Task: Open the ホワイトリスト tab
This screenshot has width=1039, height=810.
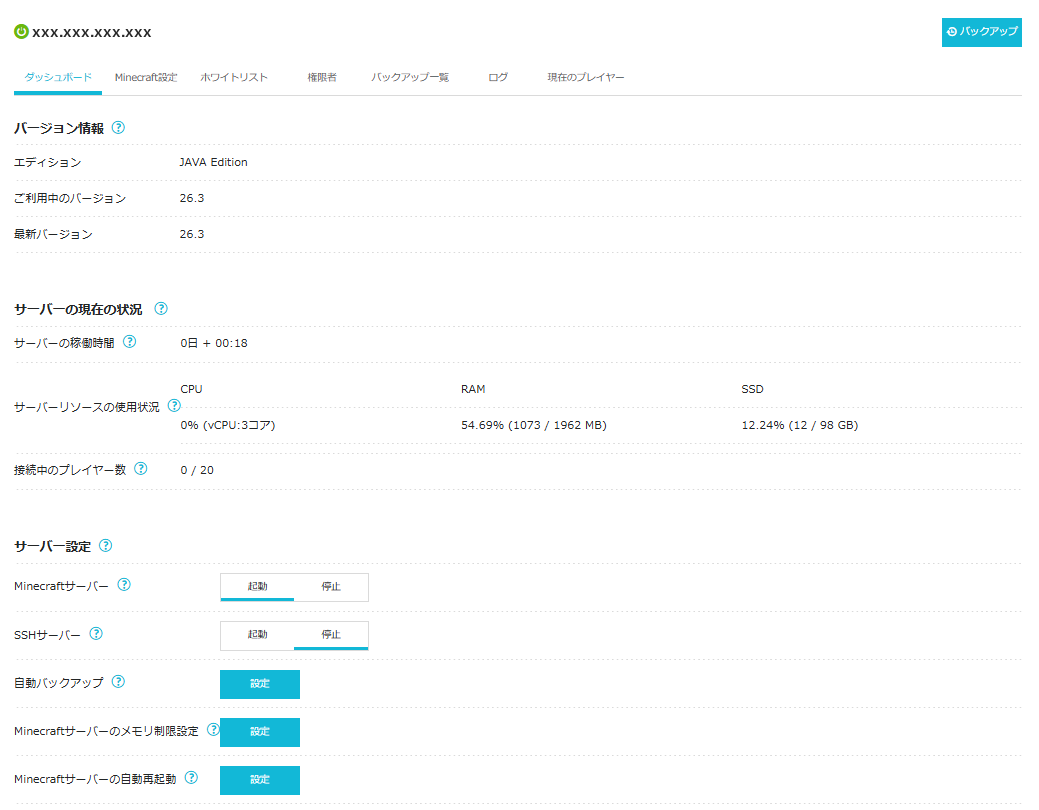Action: tap(234, 78)
